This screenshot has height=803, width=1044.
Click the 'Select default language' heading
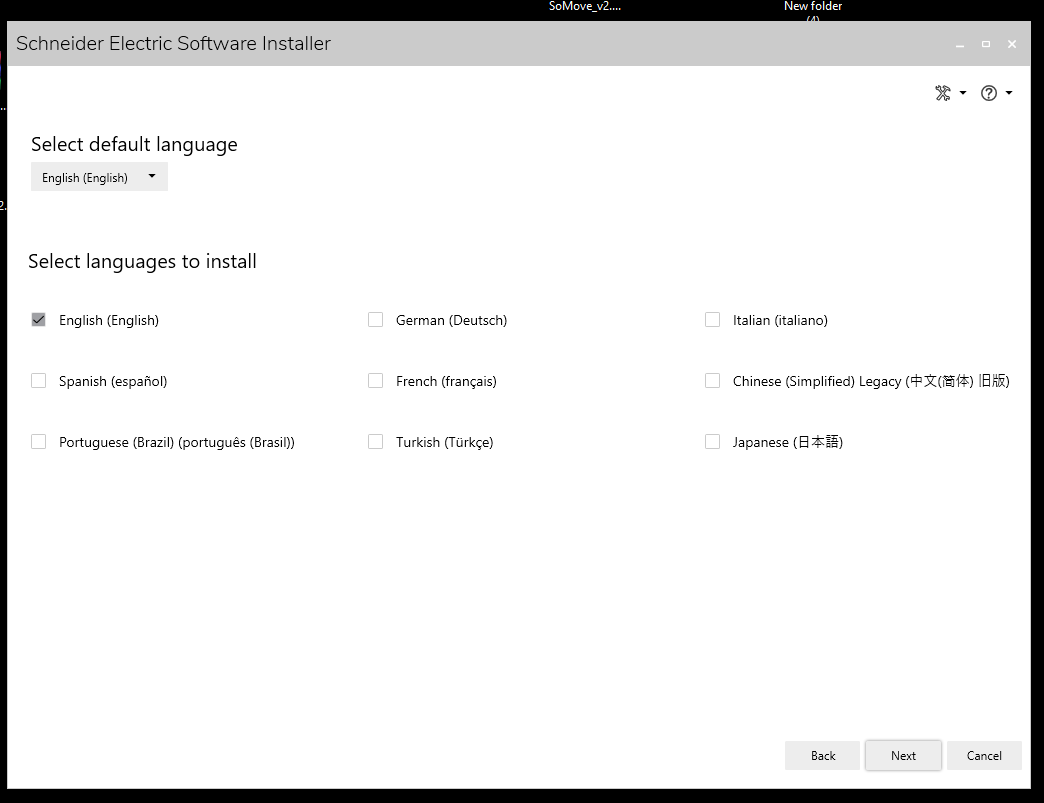pyautogui.click(x=134, y=144)
